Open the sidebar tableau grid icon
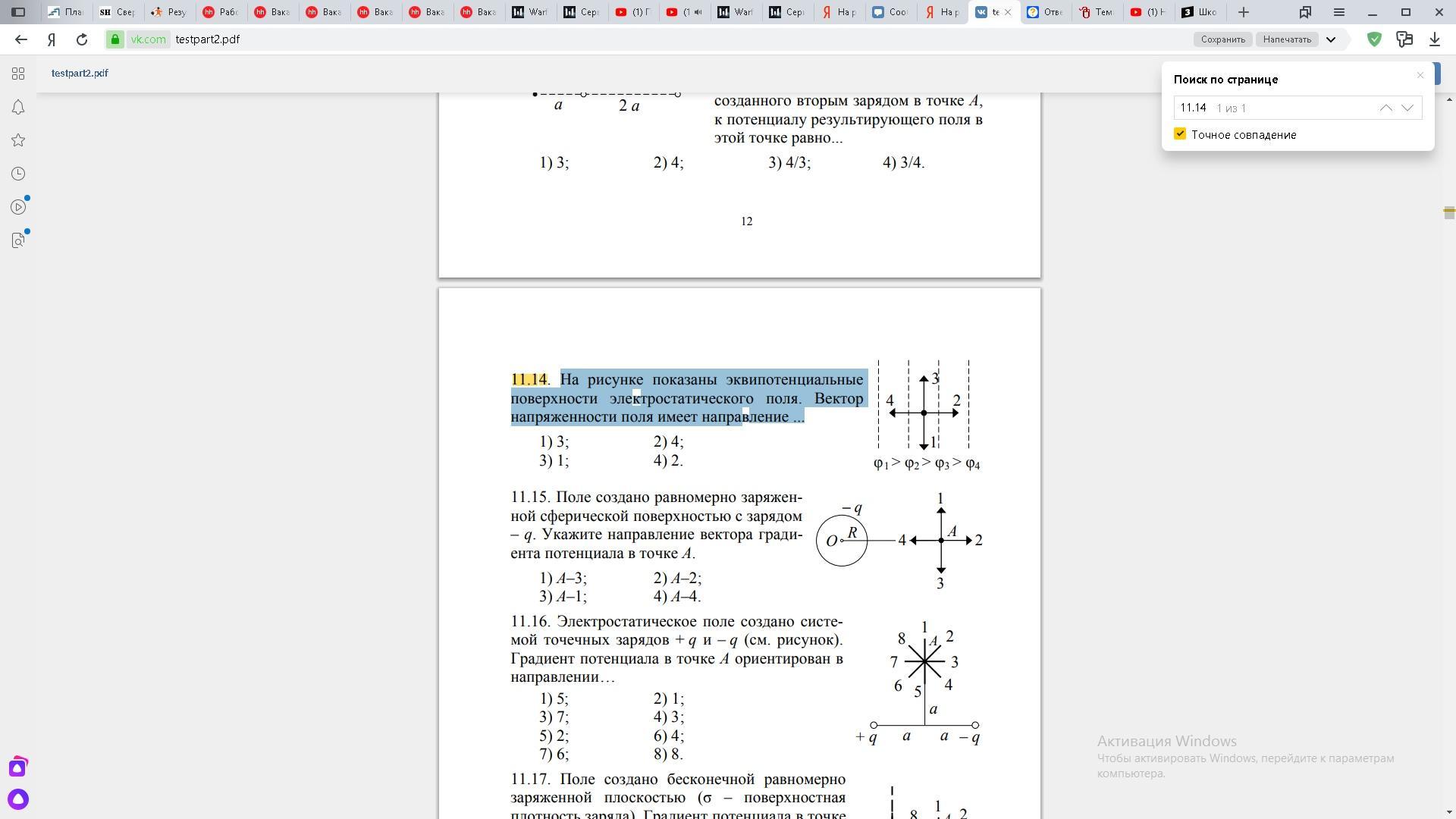Image resolution: width=1456 pixels, height=819 pixels. click(18, 74)
